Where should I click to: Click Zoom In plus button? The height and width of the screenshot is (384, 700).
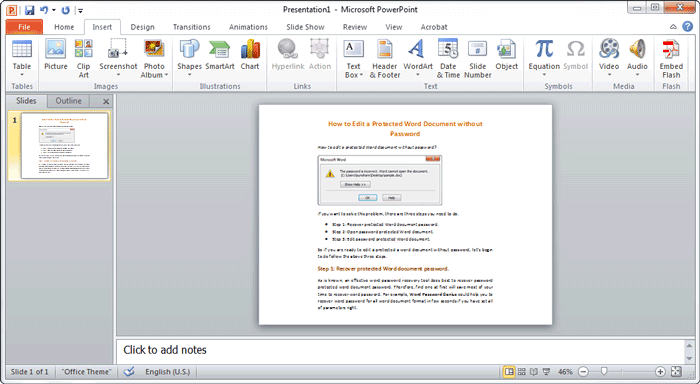660,371
